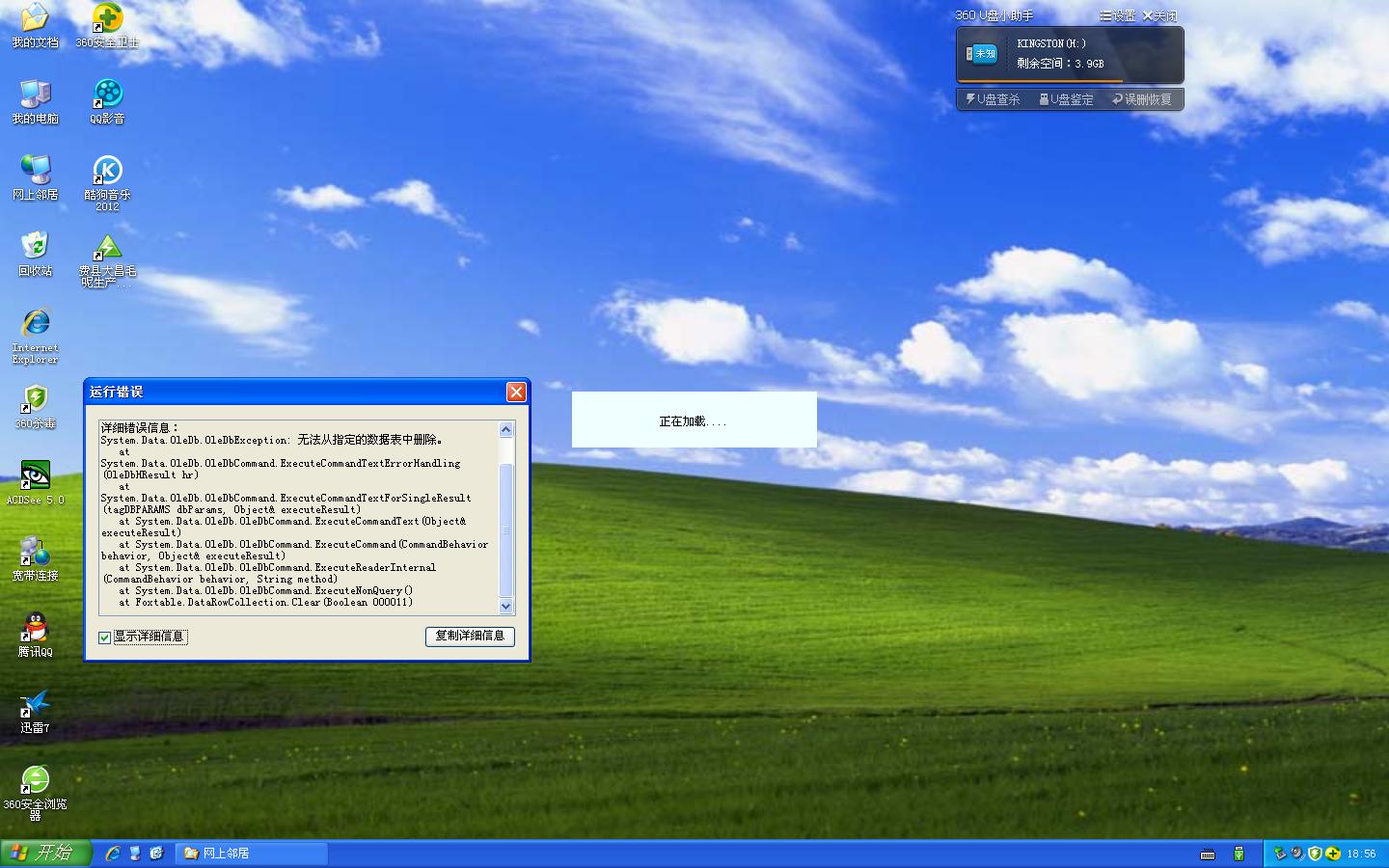Open the 360安全卫士 desktop icon

click(107, 18)
